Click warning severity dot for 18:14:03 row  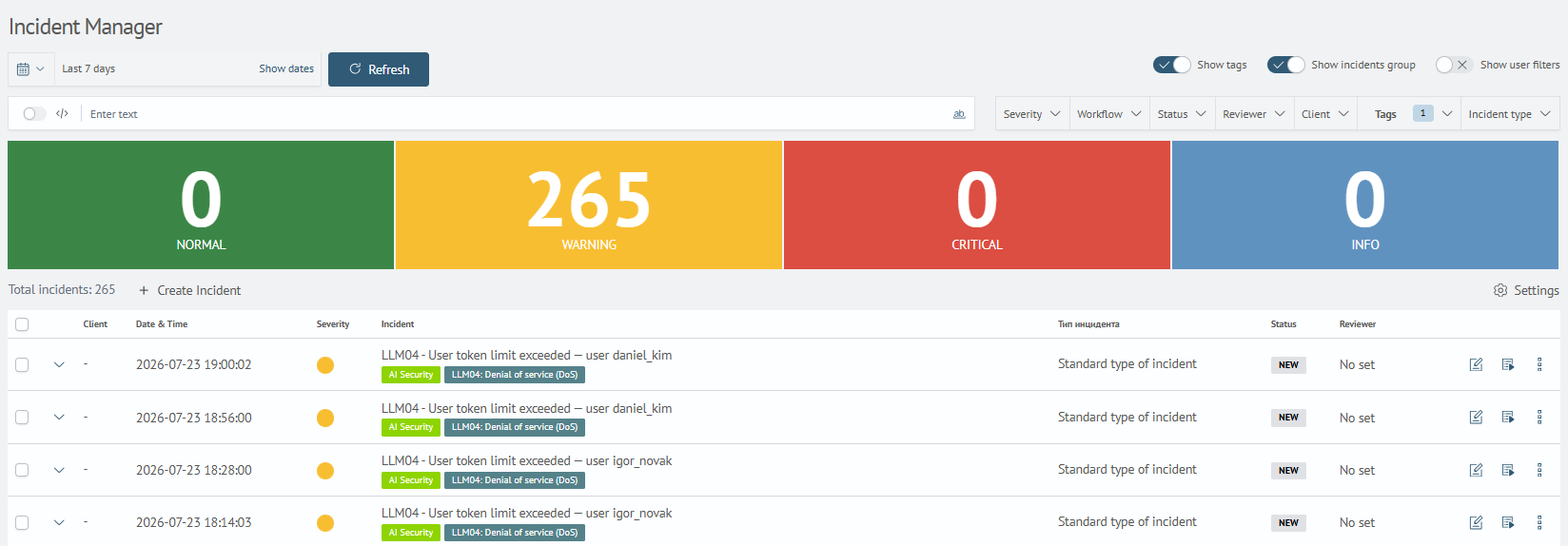click(325, 523)
